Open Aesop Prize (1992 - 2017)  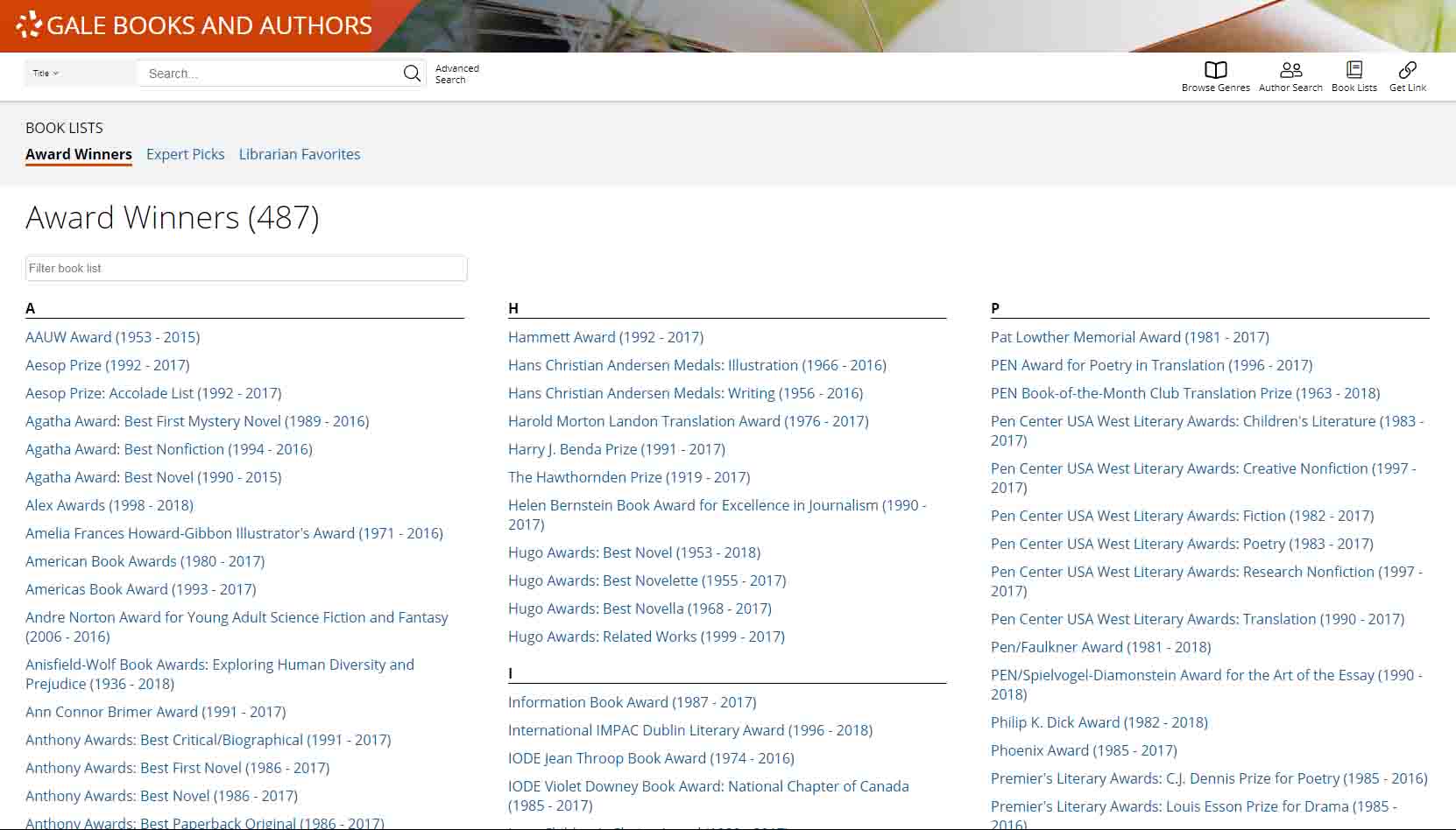click(107, 365)
